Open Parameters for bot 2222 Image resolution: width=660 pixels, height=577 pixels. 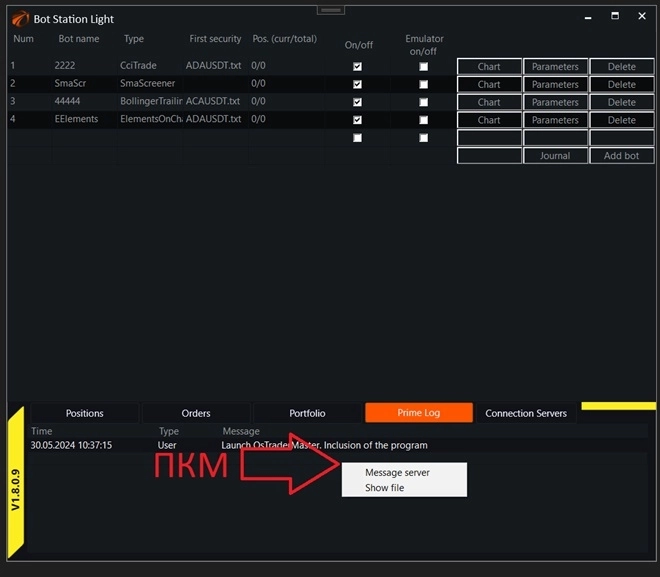pyautogui.click(x=555, y=66)
